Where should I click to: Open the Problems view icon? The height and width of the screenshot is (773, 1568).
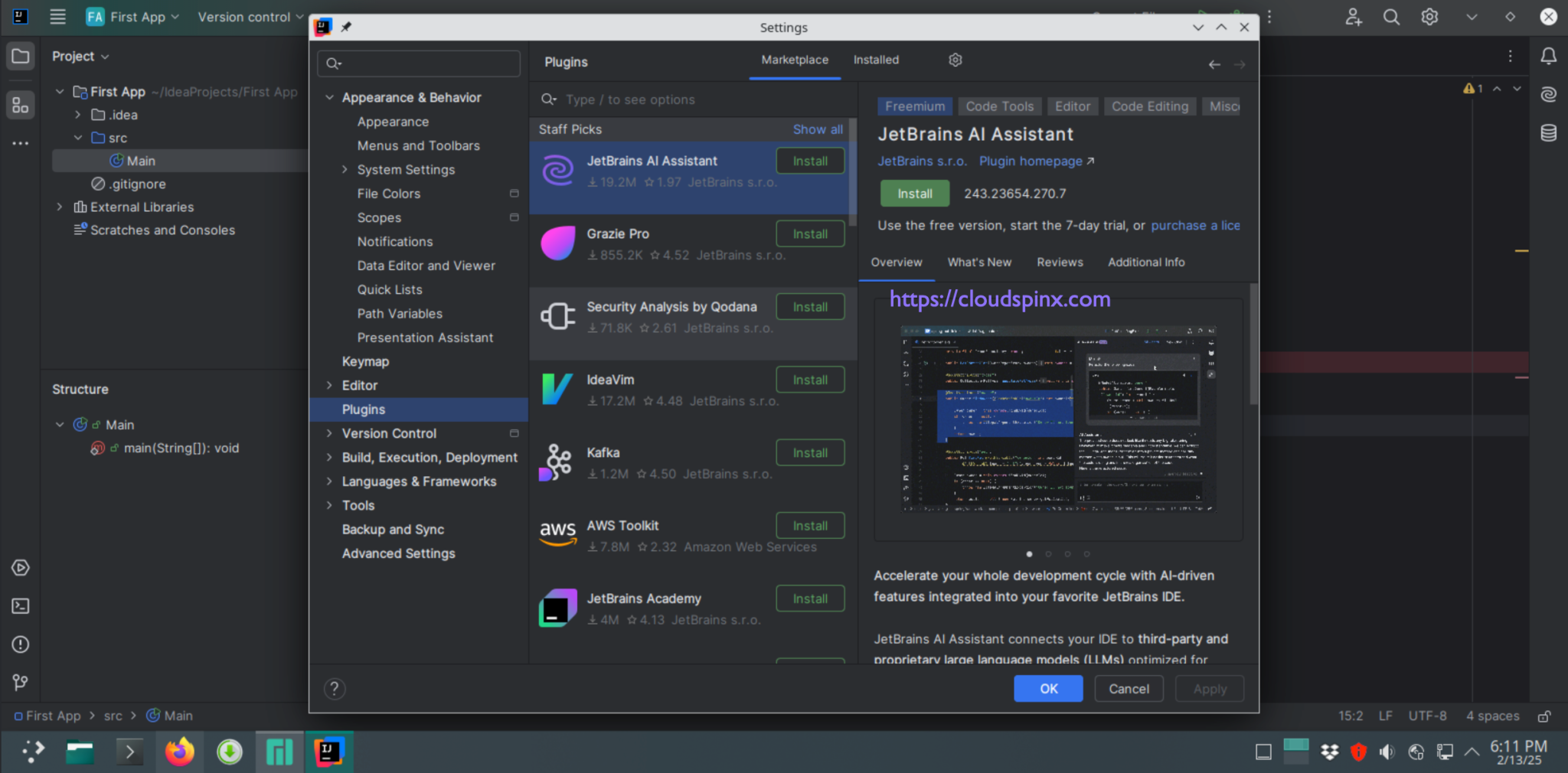(x=20, y=644)
